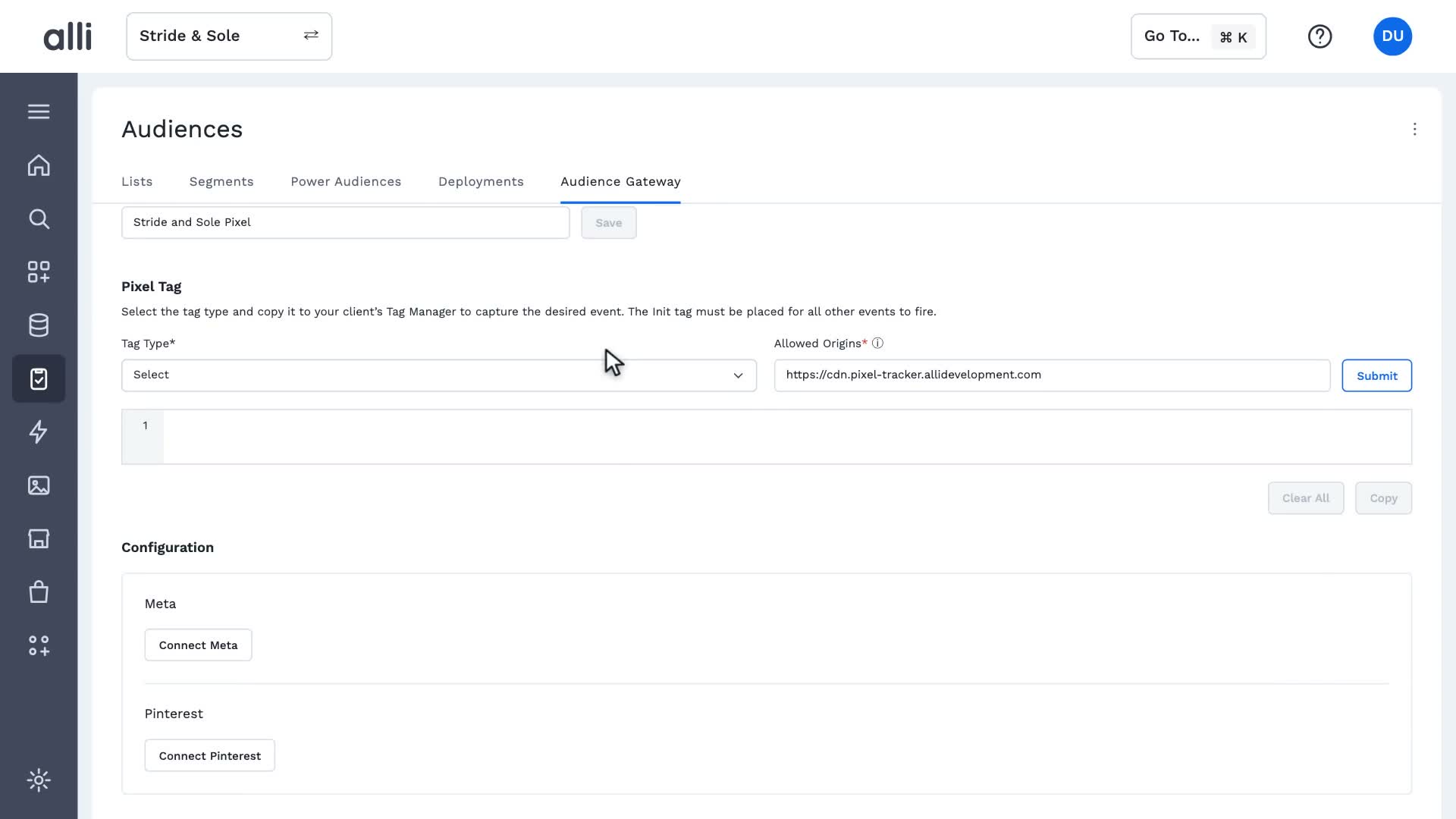Click the Connect Pinterest button

209,756
